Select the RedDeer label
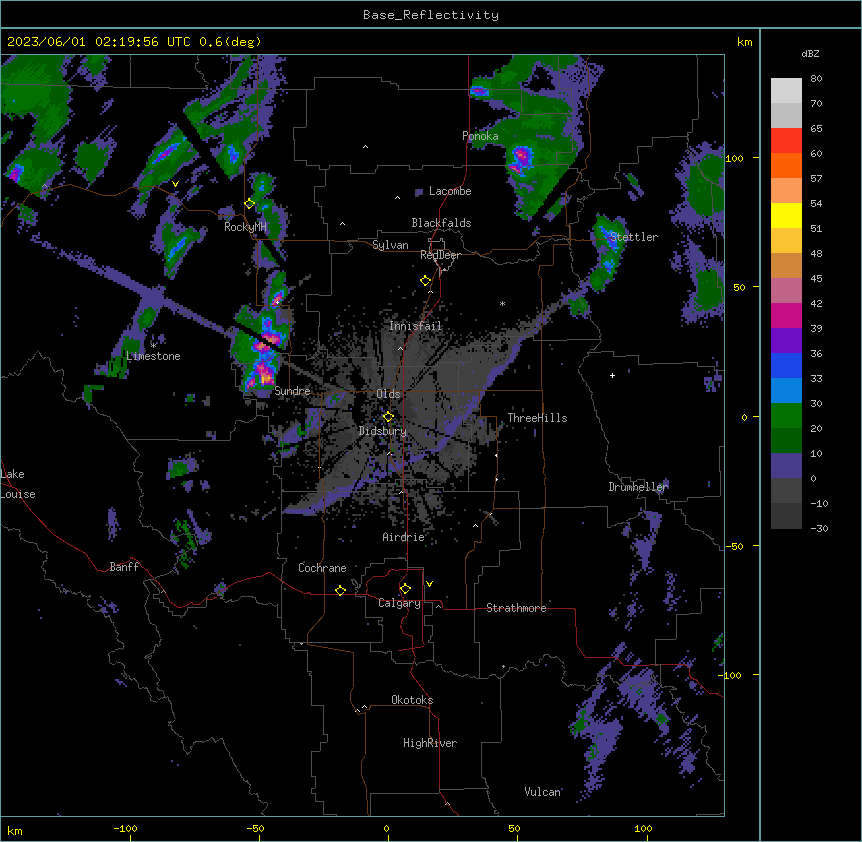Viewport: 862px width, 842px height. click(440, 255)
